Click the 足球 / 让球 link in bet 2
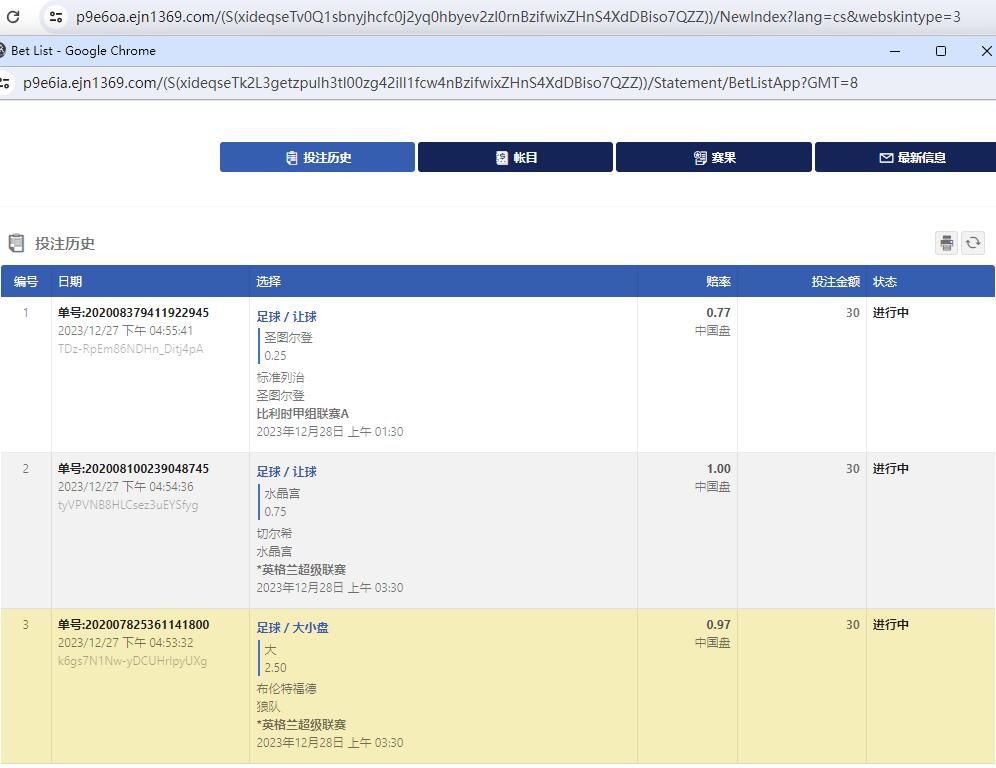 click(x=287, y=472)
